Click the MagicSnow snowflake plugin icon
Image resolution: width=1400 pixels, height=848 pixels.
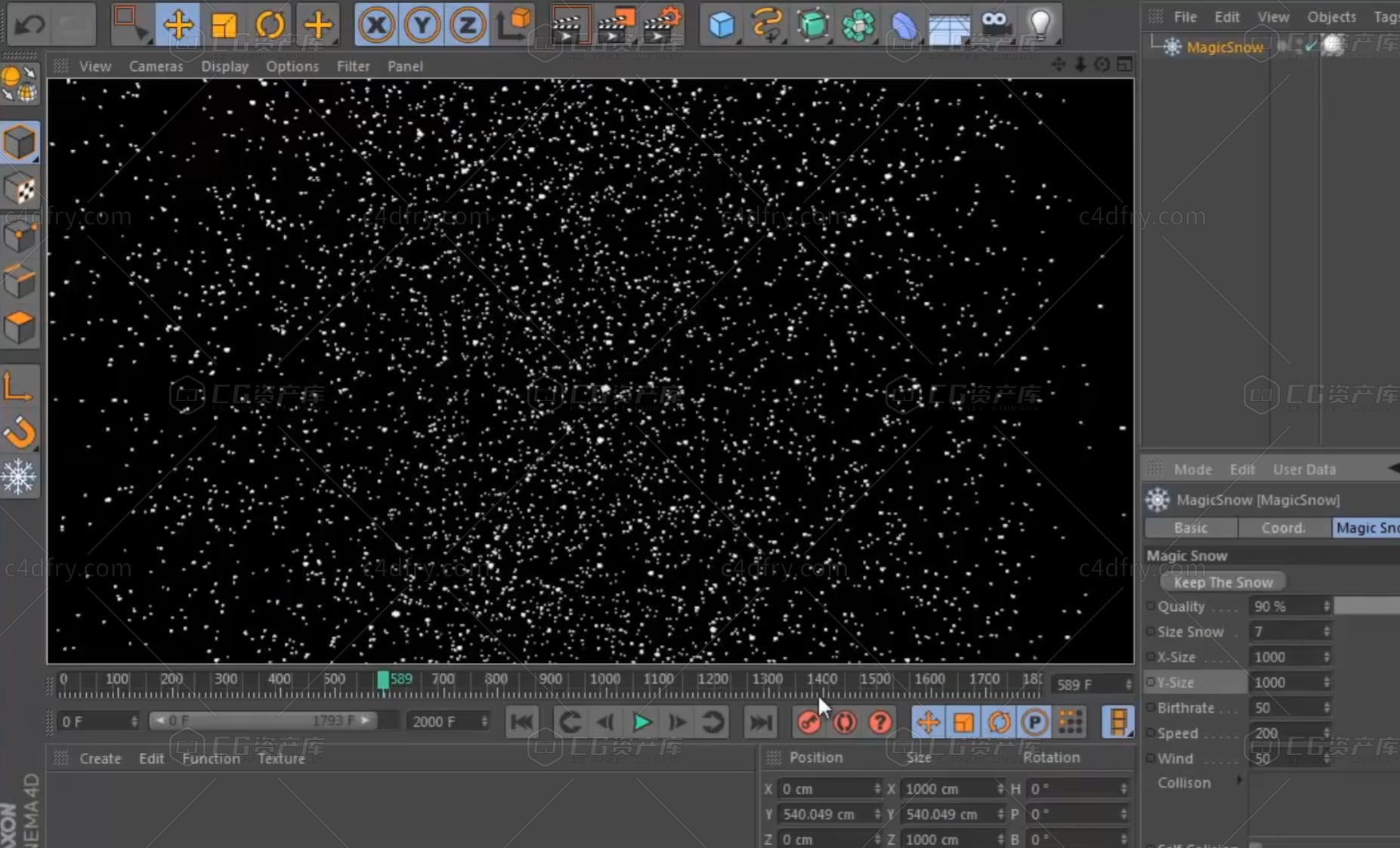19,476
